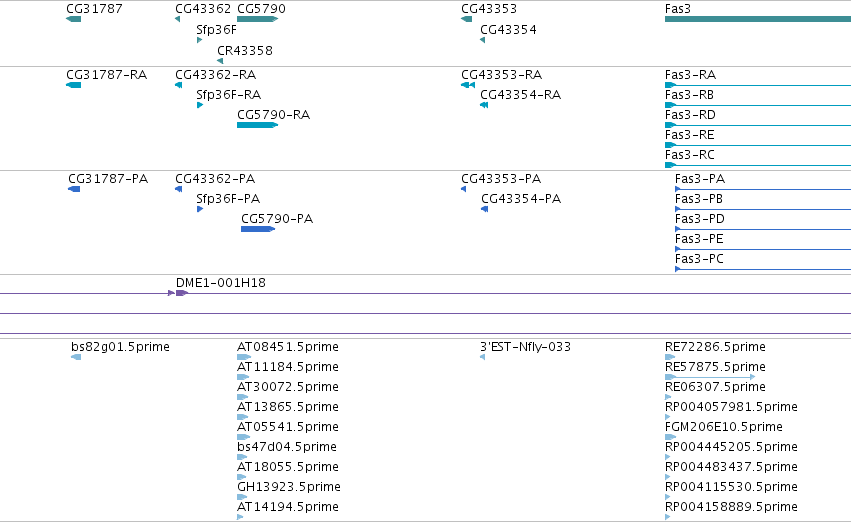The image size is (851, 522).
Task: Click the Sfp36F-RA transcript arrow
Action: click(200, 105)
